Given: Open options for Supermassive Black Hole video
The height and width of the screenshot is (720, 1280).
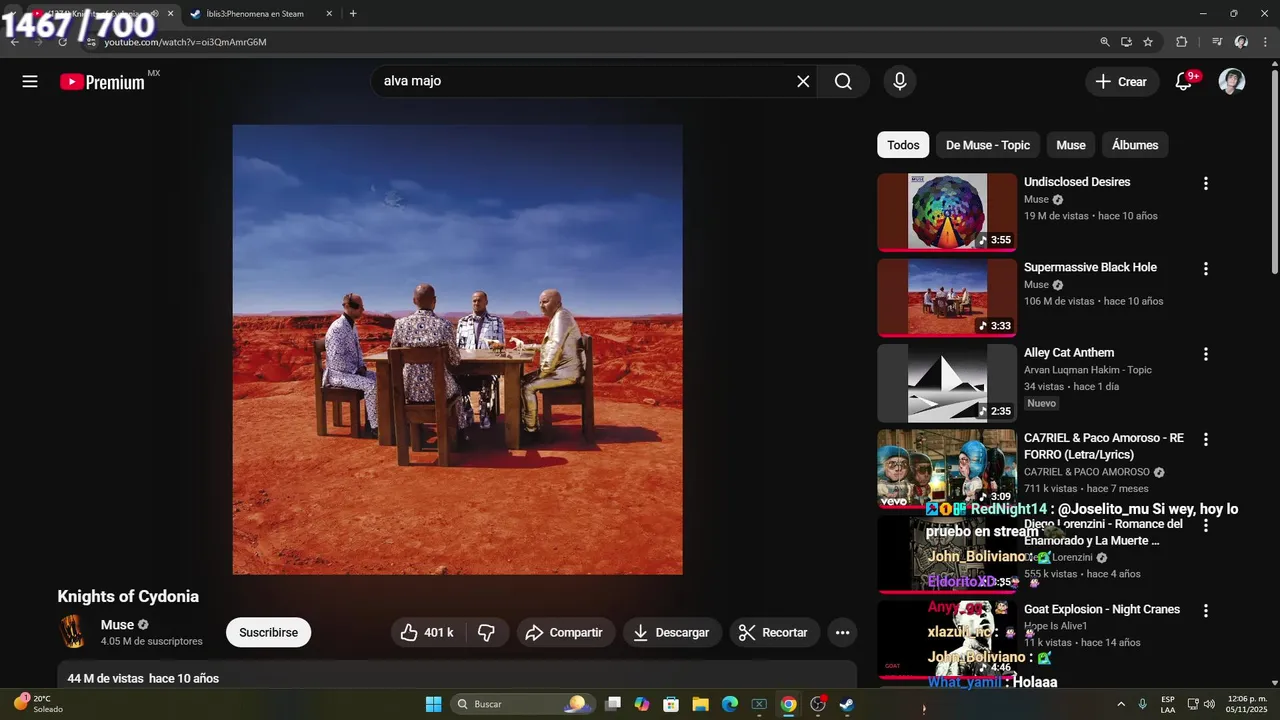Looking at the screenshot, I should [x=1206, y=269].
